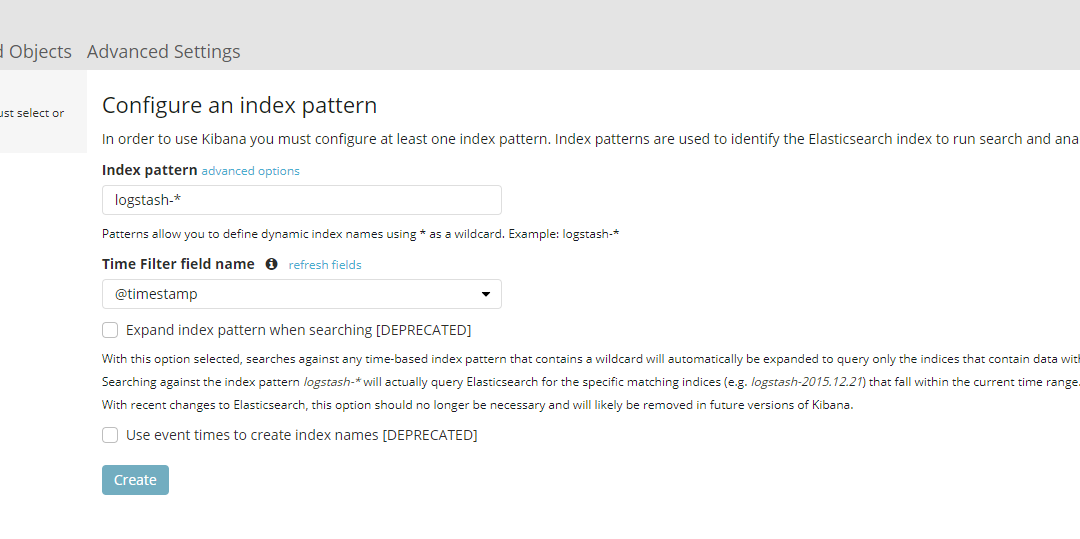Switch to the Advanced Settings tab
This screenshot has height=539, width=1080.
click(163, 52)
